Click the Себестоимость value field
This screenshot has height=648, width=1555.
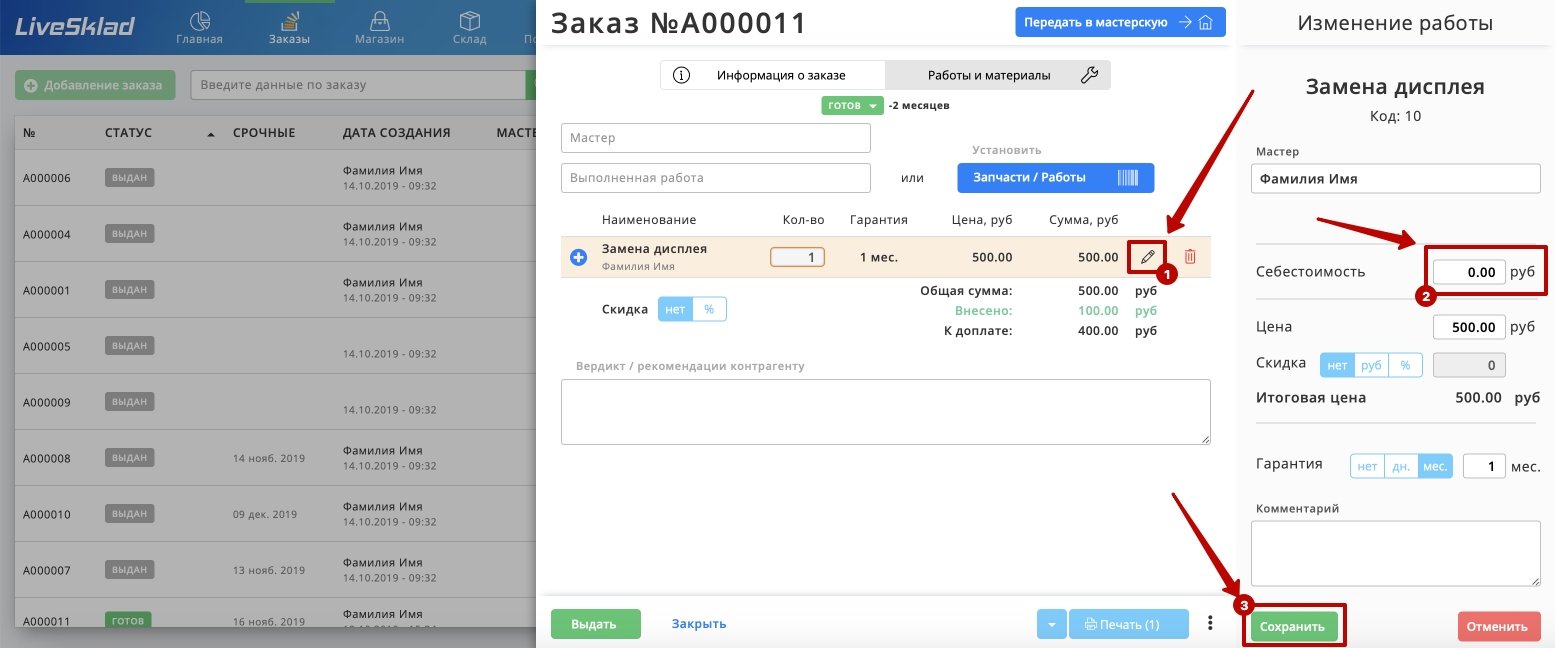point(1469,271)
